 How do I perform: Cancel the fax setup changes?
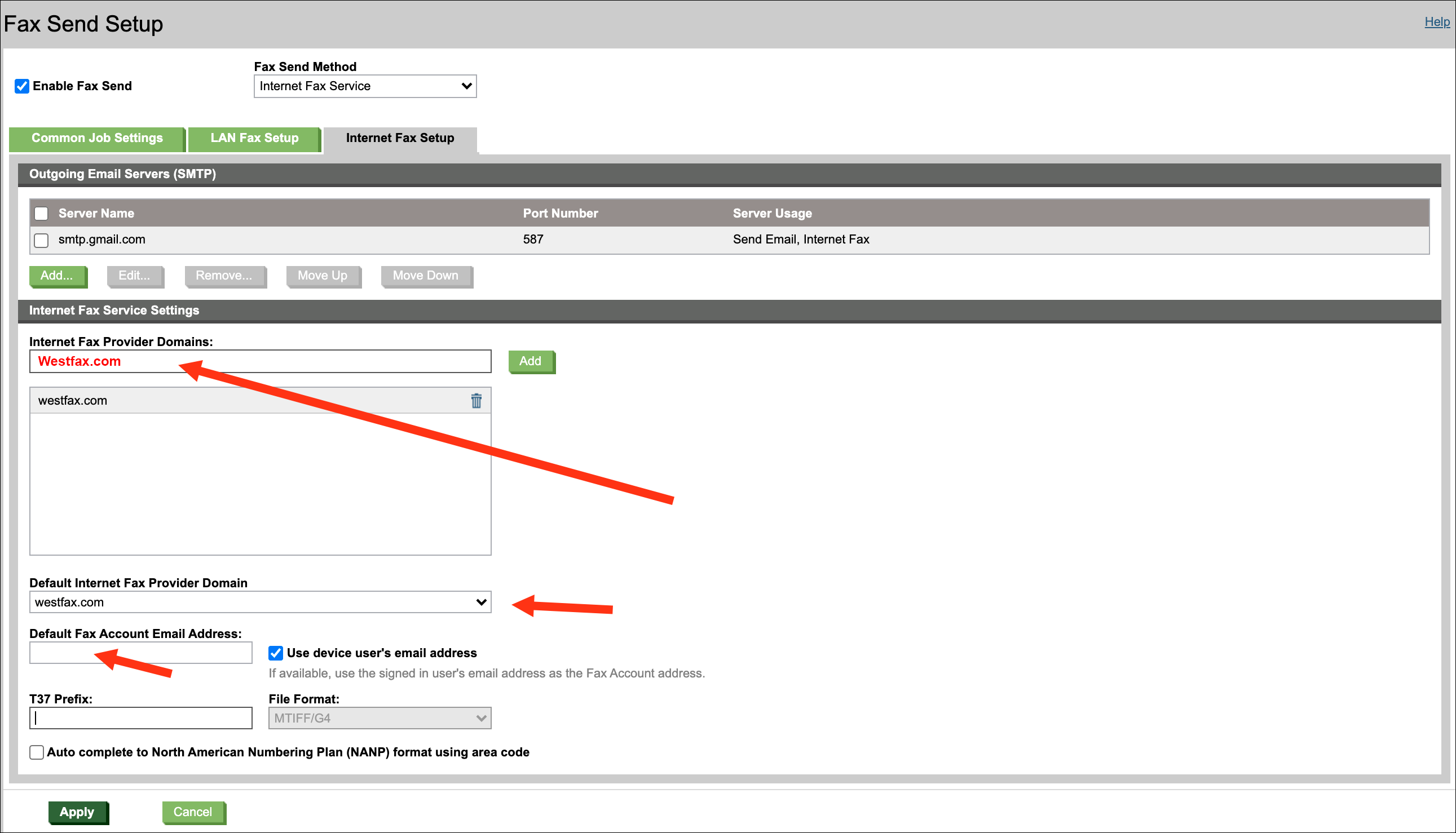click(193, 812)
